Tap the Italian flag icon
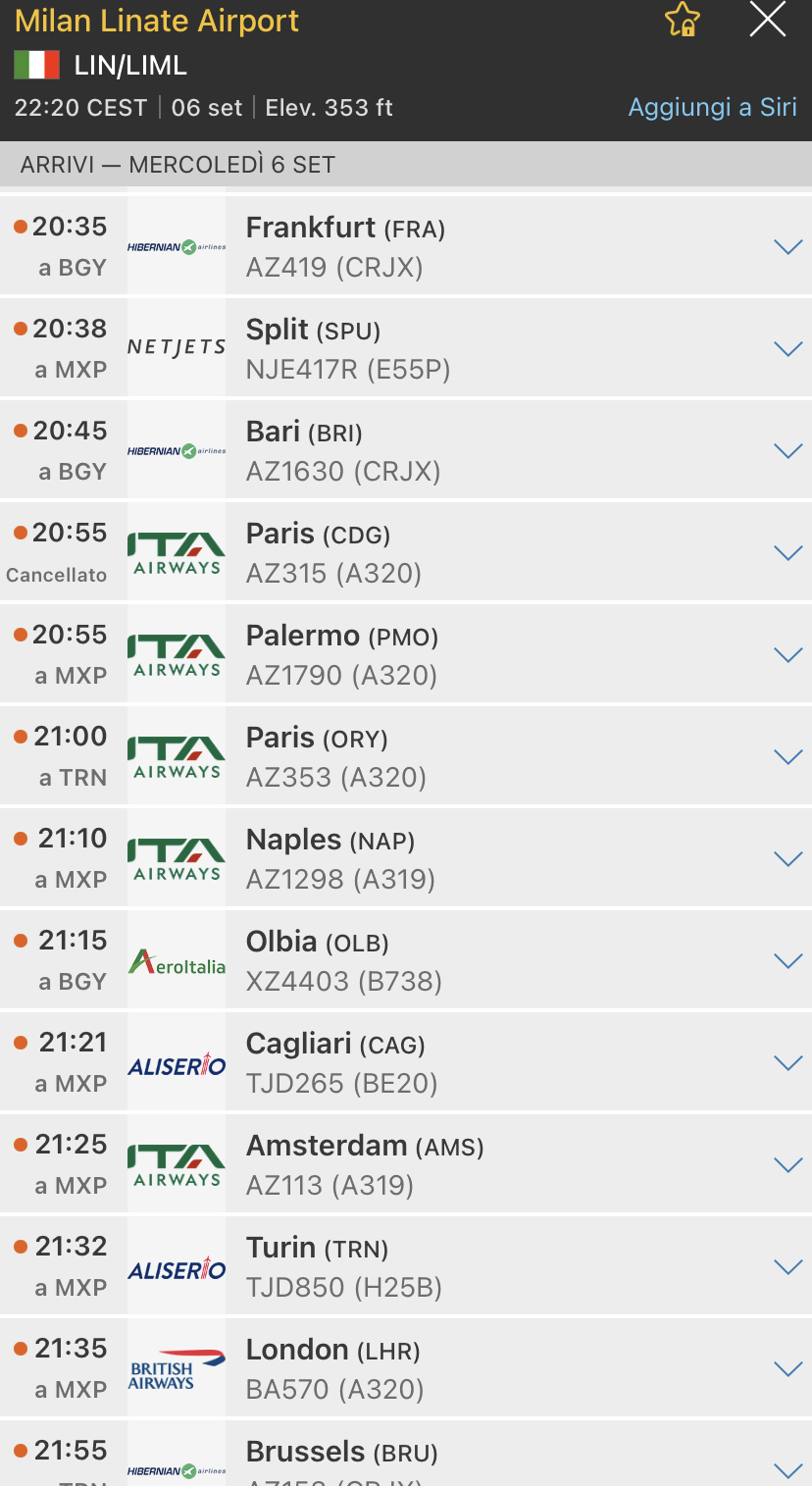The image size is (812, 1486). tap(36, 66)
